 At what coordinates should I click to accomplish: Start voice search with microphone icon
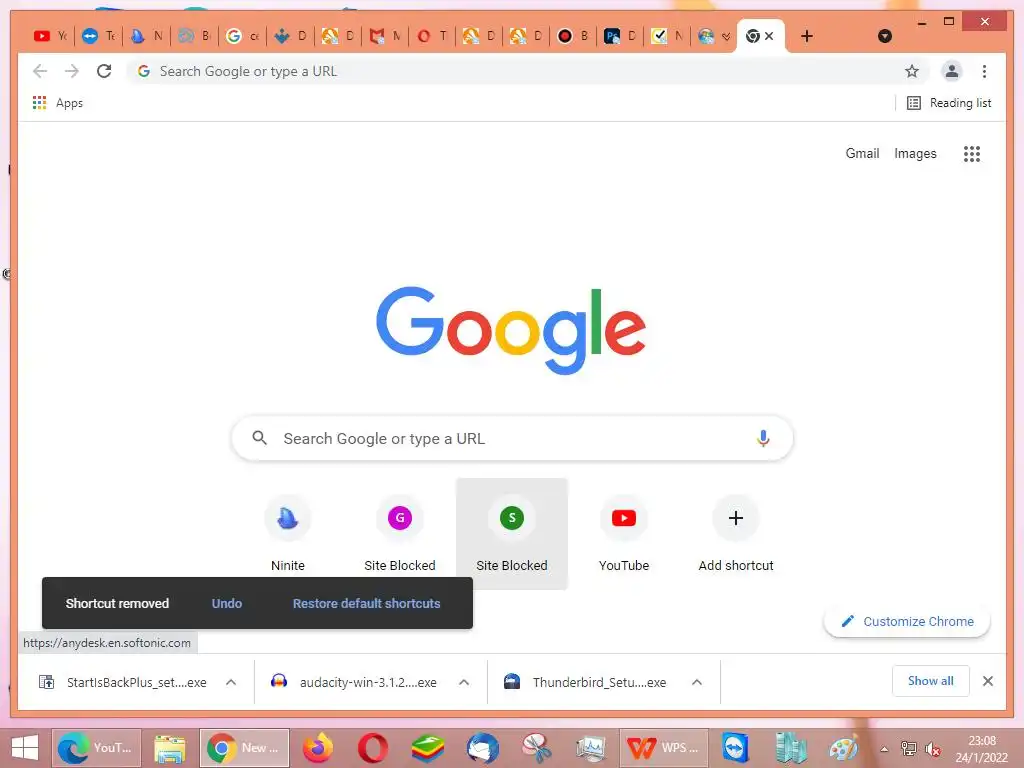[x=763, y=438]
